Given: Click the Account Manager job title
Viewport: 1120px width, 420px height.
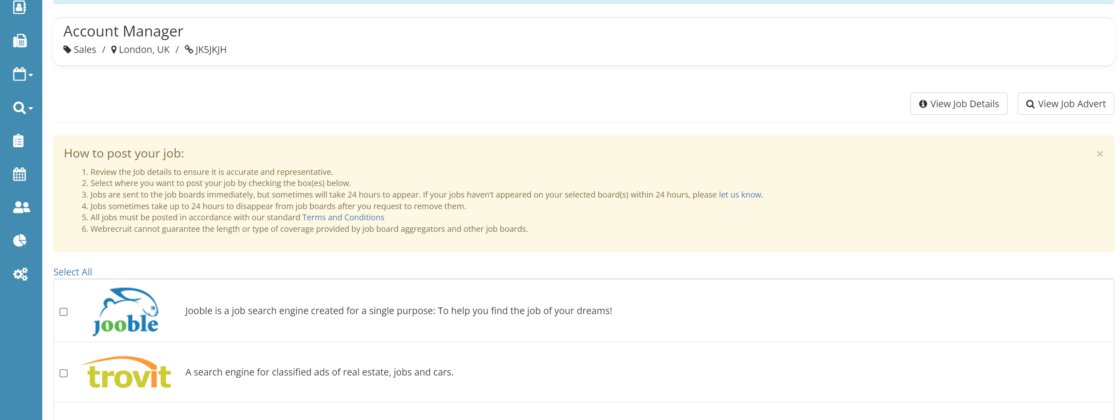Looking at the screenshot, I should (123, 32).
